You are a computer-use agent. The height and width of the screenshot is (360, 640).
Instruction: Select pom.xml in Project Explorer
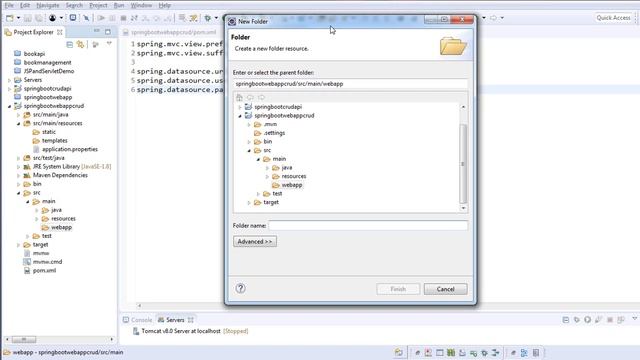(x=44, y=270)
